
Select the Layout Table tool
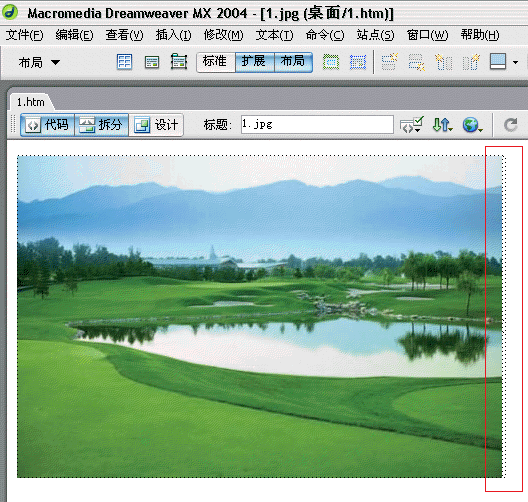click(x=331, y=62)
